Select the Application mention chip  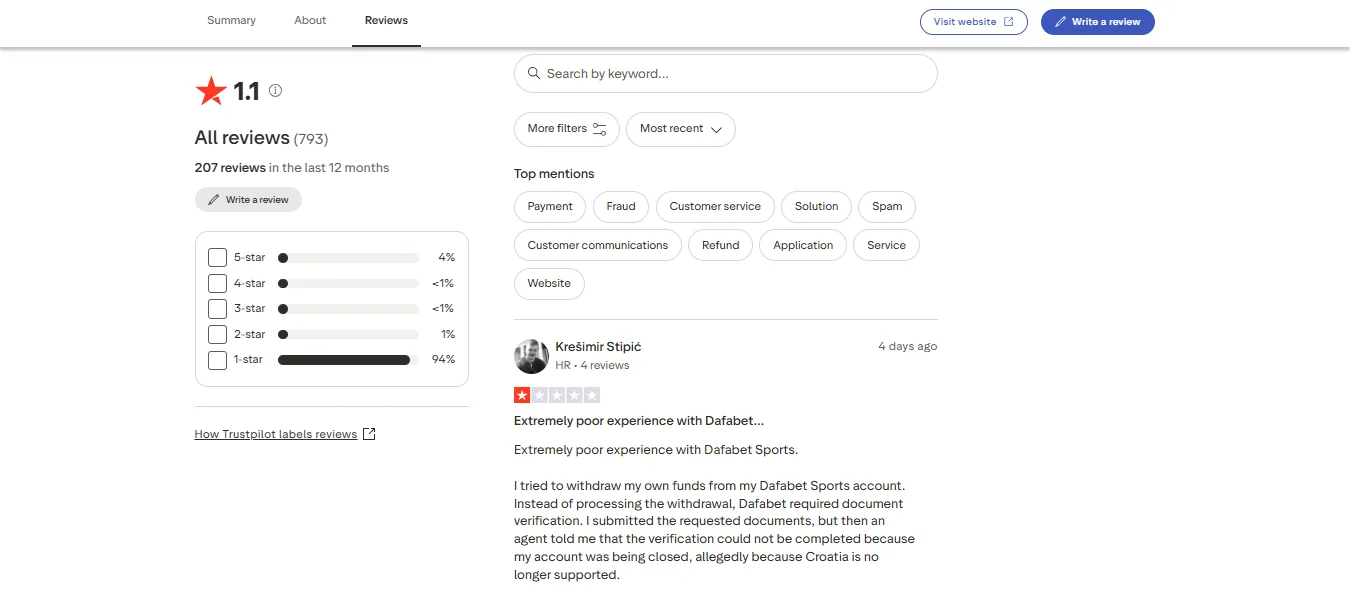(x=803, y=246)
